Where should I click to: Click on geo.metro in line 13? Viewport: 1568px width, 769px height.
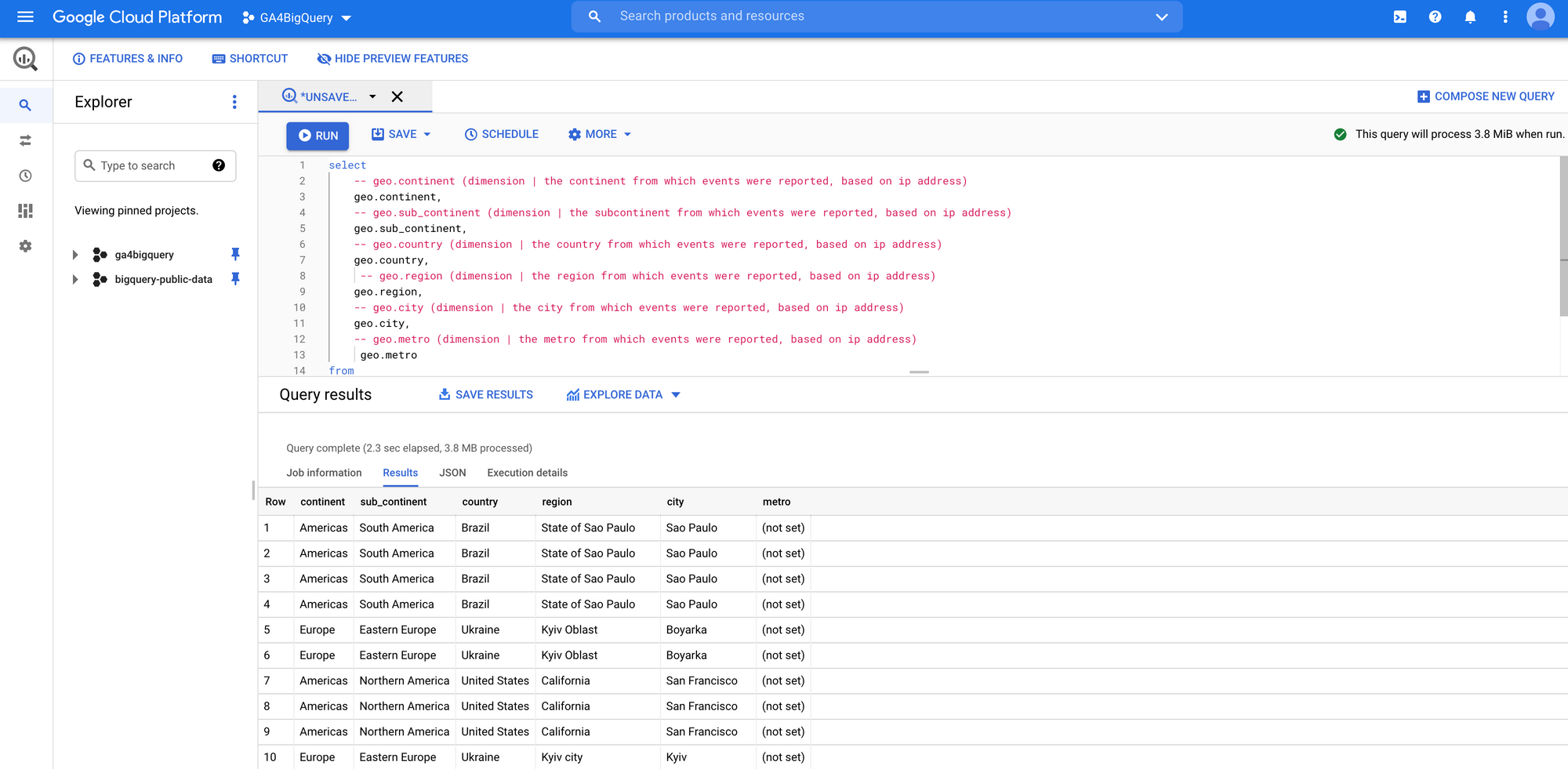tap(389, 355)
